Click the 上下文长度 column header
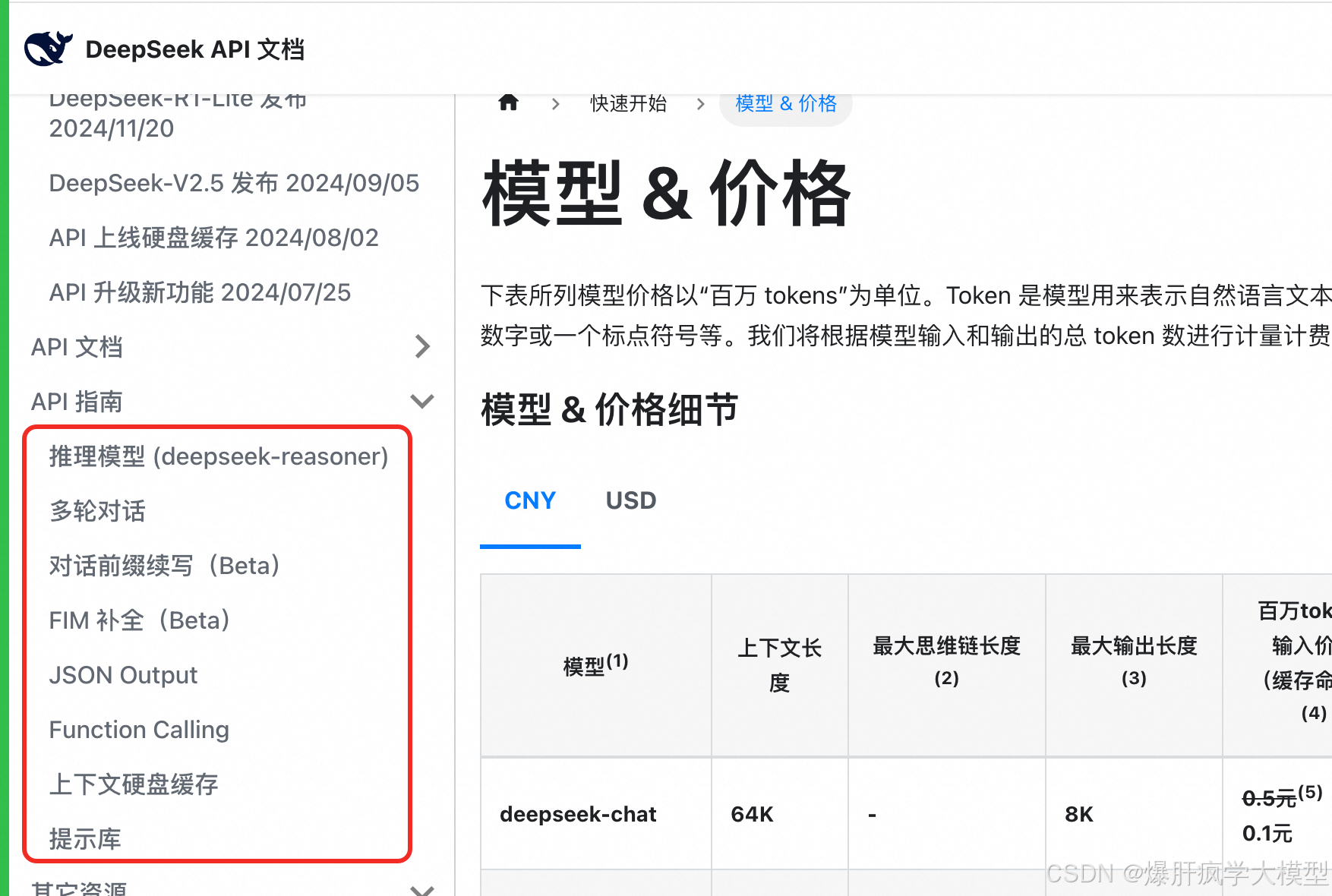This screenshot has height=896, width=1332. coord(779,665)
